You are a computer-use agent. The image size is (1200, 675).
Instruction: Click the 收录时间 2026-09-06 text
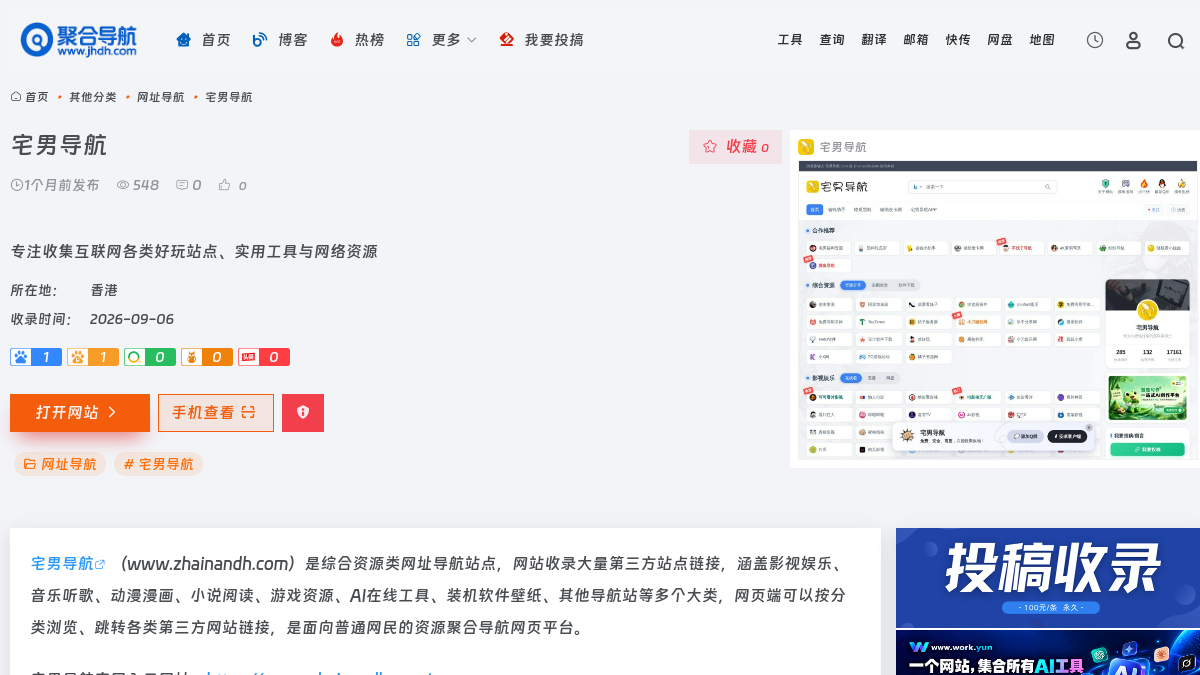pyautogui.click(x=92, y=319)
